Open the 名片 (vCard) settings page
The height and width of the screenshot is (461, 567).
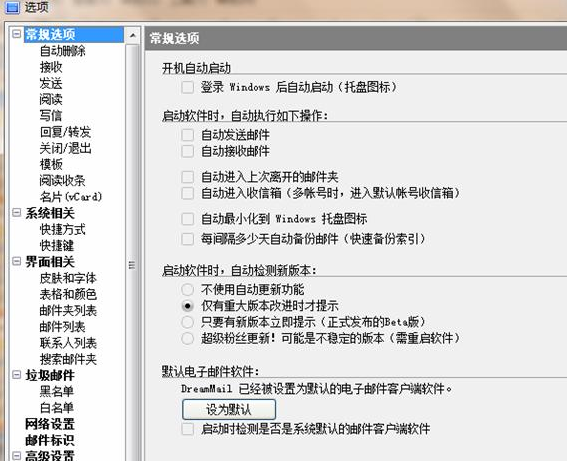coord(71,197)
